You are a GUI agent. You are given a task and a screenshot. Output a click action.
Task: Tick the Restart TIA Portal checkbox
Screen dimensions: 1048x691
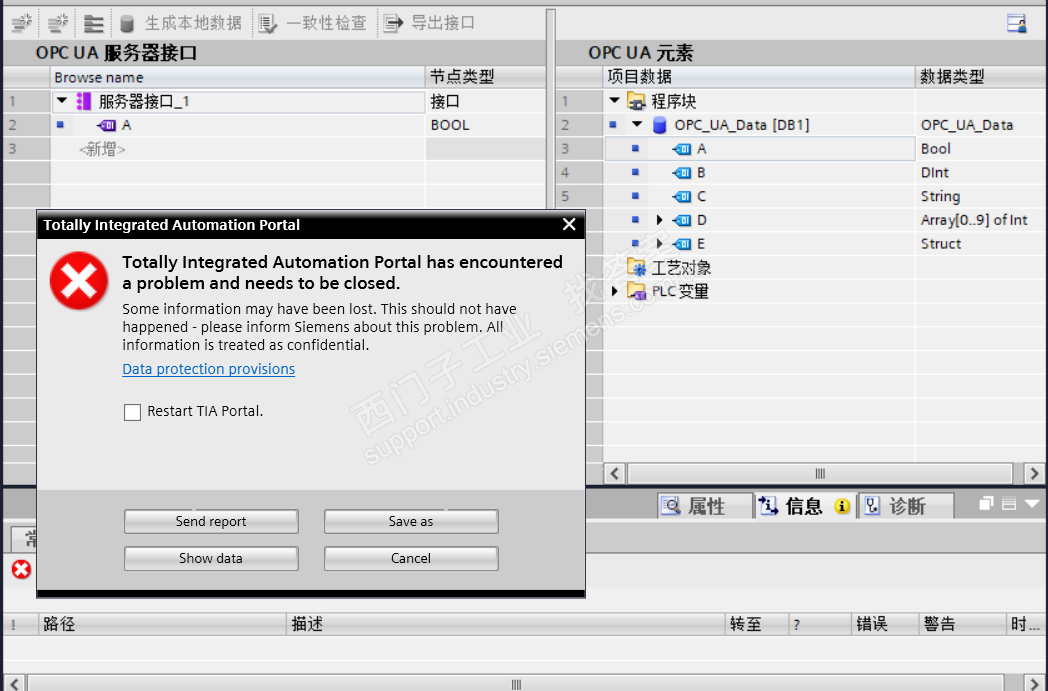132,412
